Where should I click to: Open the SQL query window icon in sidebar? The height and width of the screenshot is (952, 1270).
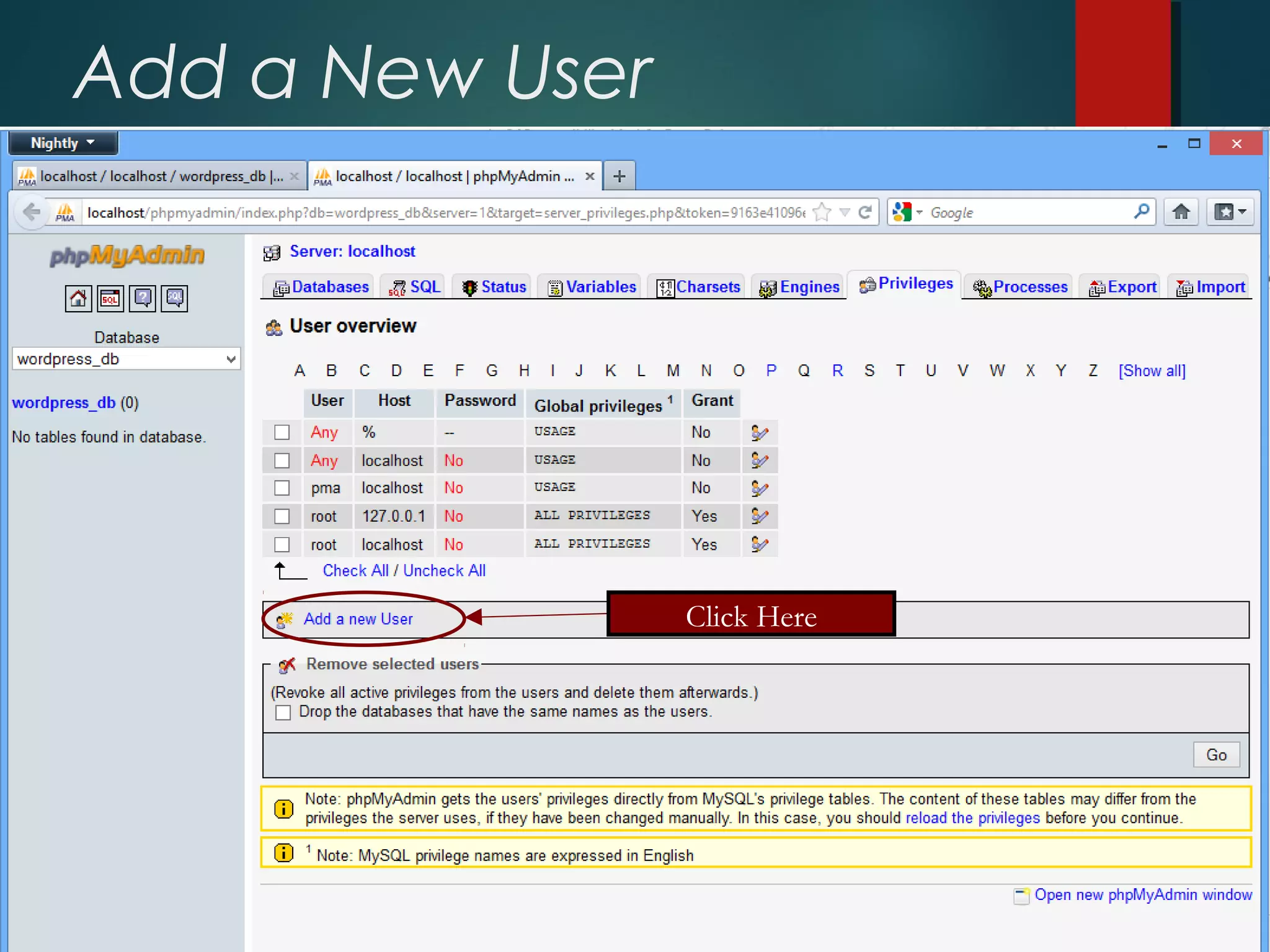coord(110,299)
